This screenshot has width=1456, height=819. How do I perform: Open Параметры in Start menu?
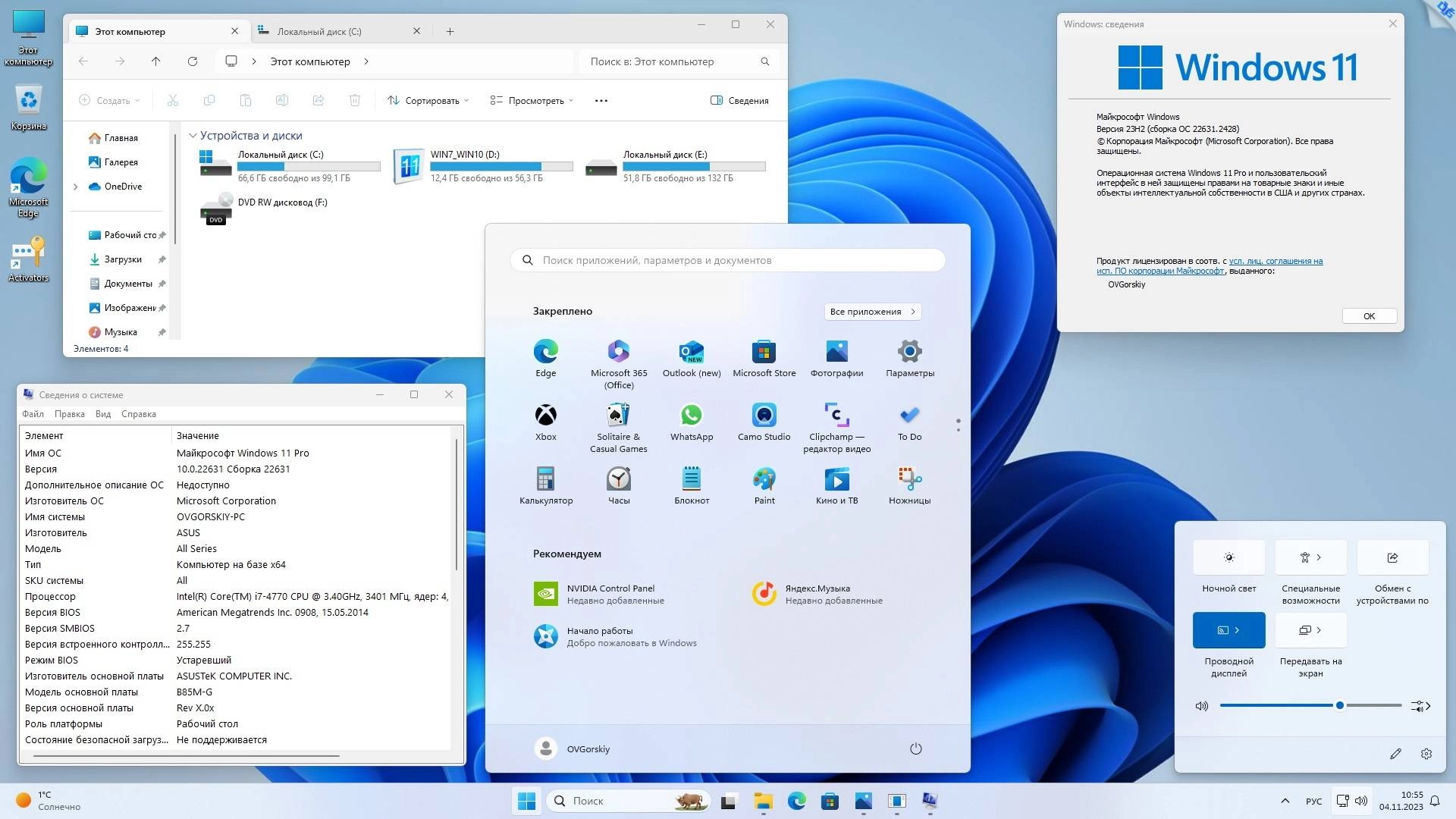coord(909,358)
